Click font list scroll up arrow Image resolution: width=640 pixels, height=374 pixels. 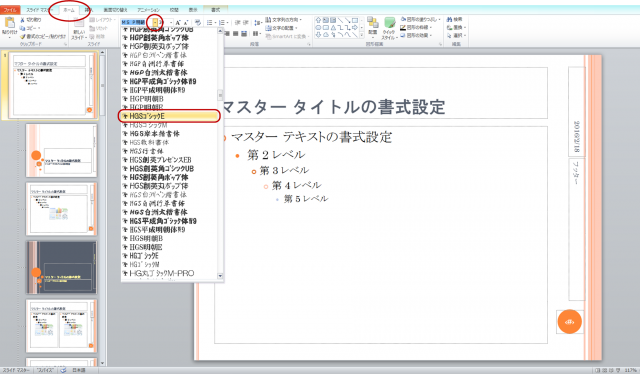220,31
